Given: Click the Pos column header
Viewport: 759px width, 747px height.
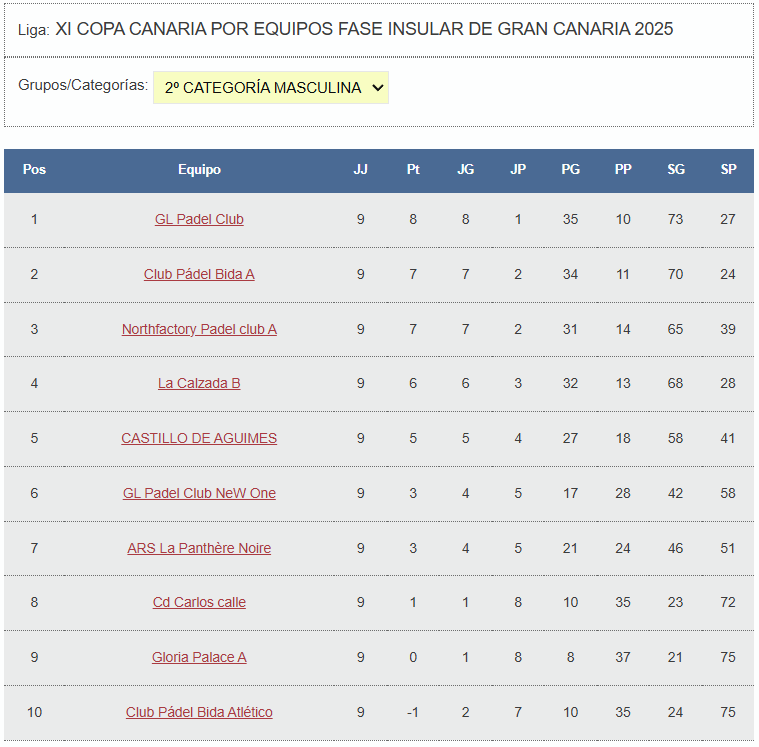Looking at the screenshot, I should (34, 170).
